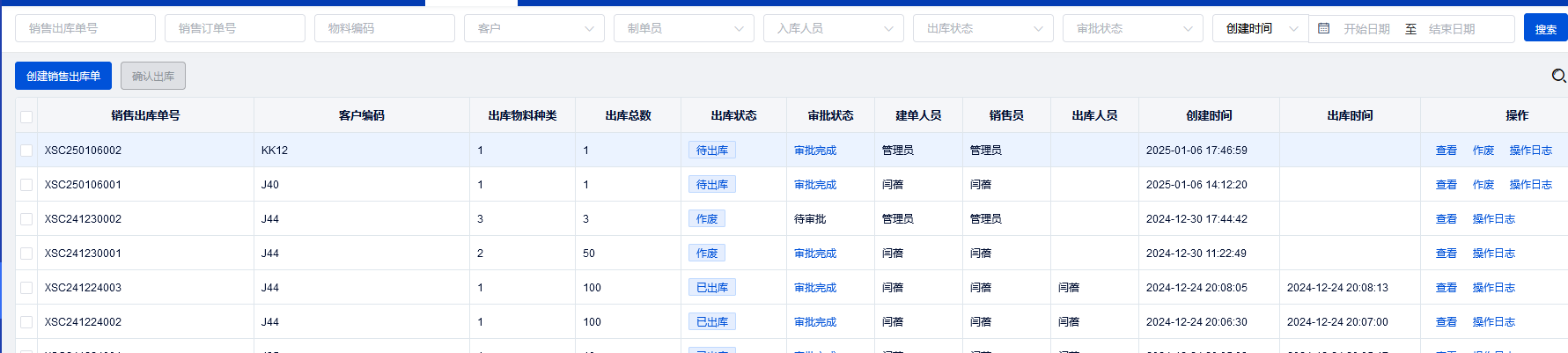Tick the select-all checkbox in table header

(26, 116)
